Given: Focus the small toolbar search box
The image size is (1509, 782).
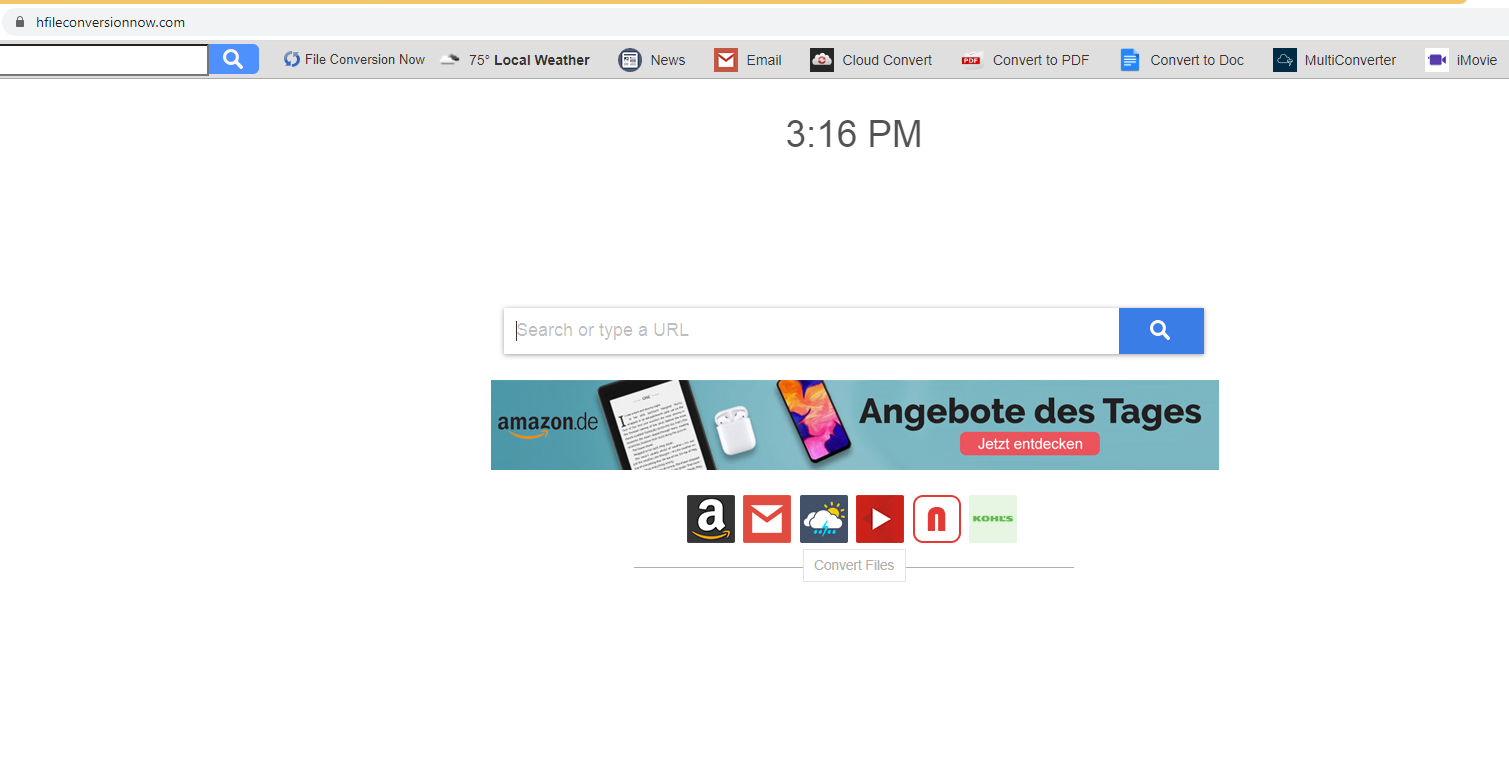Looking at the screenshot, I should [103, 60].
